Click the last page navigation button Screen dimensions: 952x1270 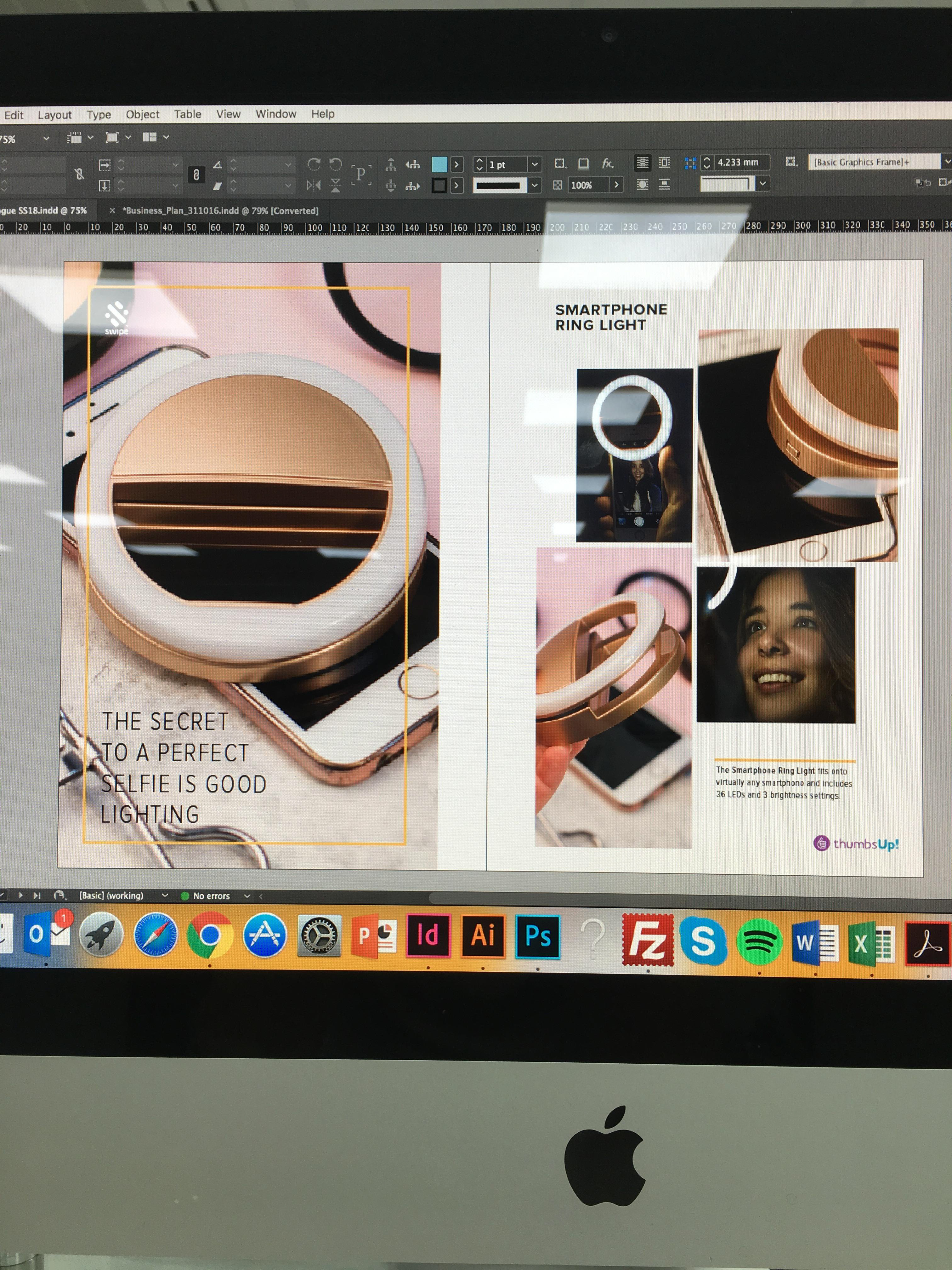[37, 895]
